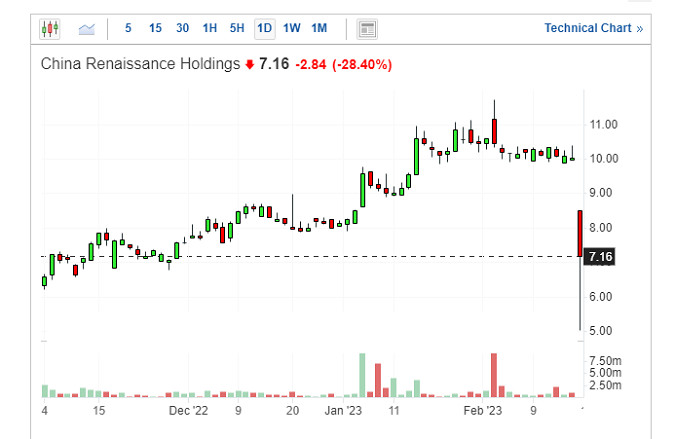Click the 8.00 price axis label
The height and width of the screenshot is (439, 675).
(601, 228)
